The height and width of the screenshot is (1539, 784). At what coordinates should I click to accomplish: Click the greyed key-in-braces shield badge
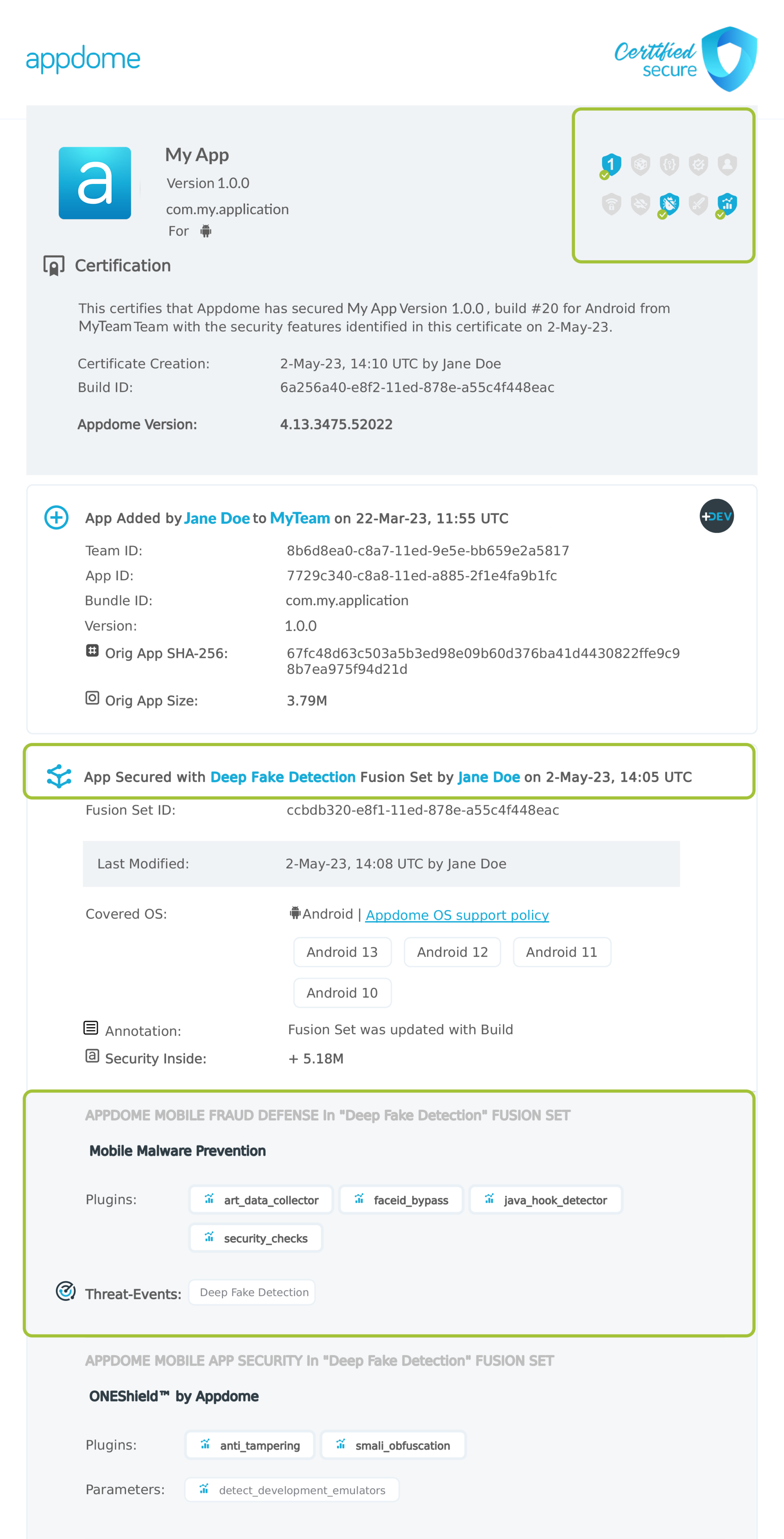[669, 164]
